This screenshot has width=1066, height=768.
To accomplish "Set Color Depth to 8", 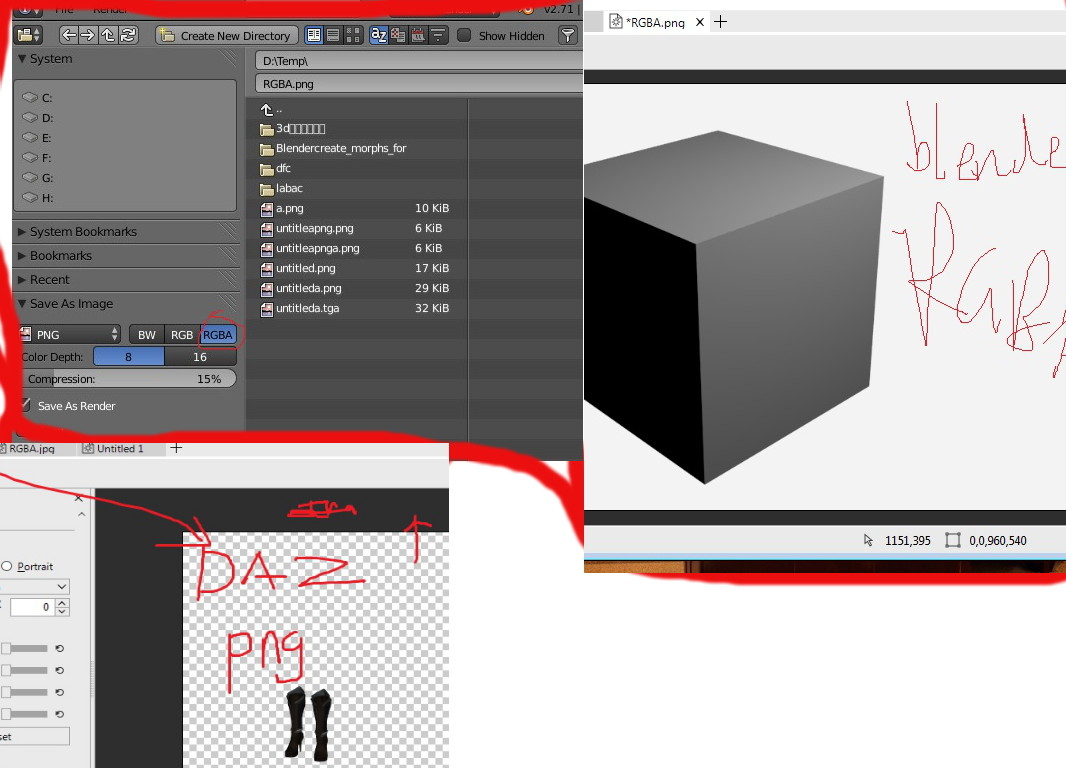I will click(x=128, y=357).
